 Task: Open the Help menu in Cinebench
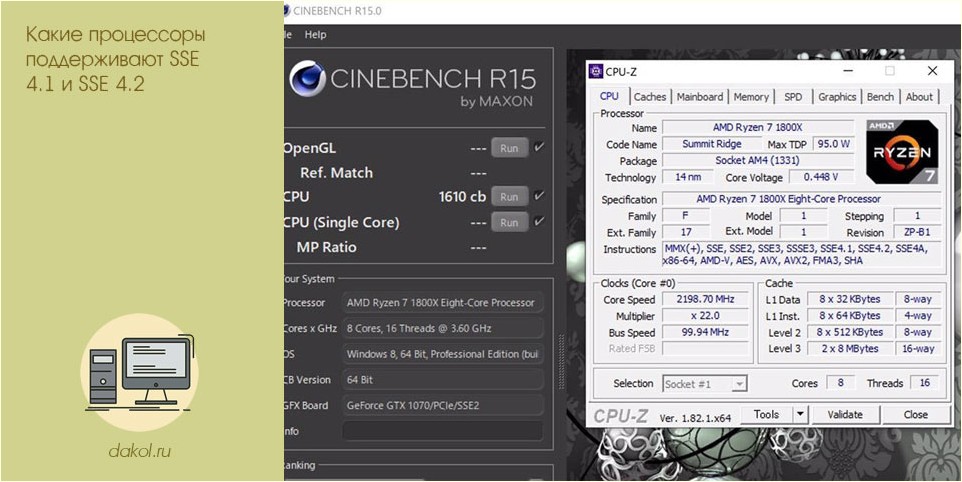point(315,35)
